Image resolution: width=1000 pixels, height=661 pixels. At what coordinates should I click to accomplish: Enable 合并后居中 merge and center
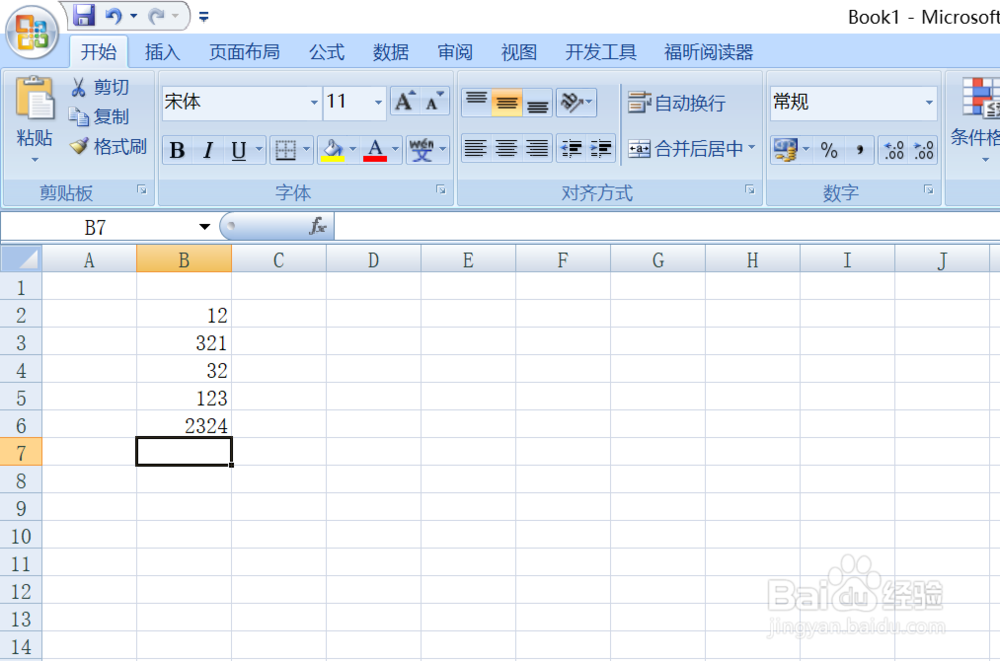[690, 149]
